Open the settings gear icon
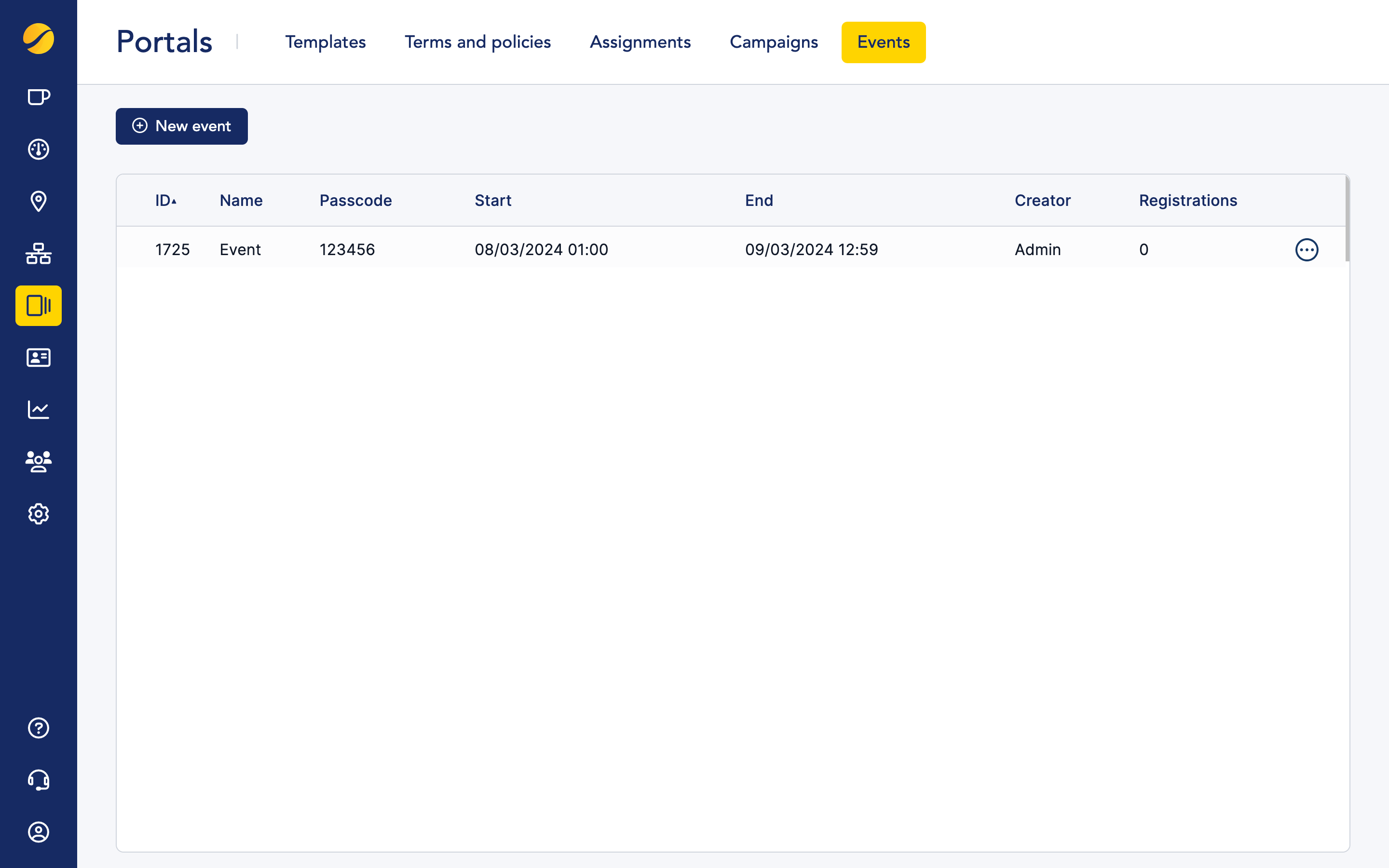The height and width of the screenshot is (868, 1389). click(39, 514)
